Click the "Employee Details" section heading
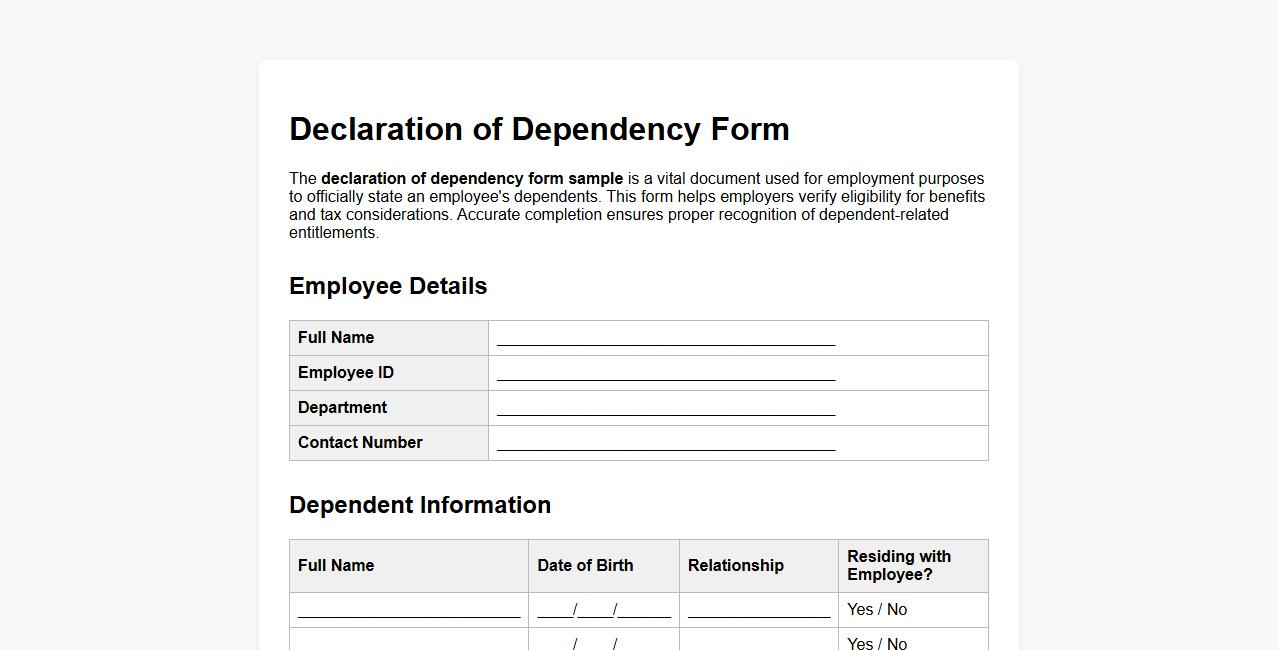The image size is (1278, 650). coord(388,286)
